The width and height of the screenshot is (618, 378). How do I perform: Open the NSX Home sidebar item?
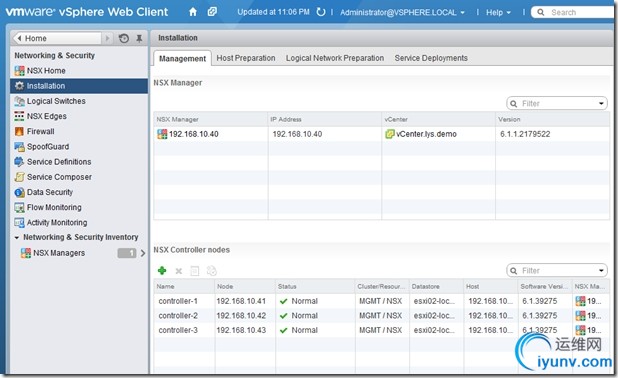click(46, 71)
